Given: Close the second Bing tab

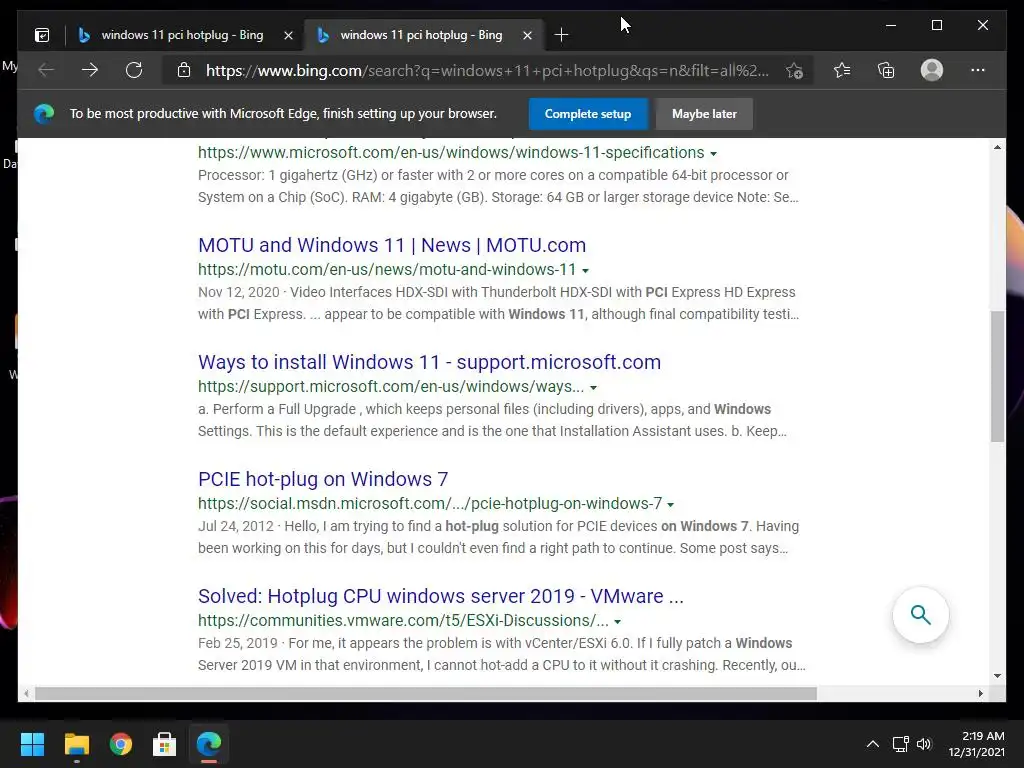Looking at the screenshot, I should [x=527, y=35].
